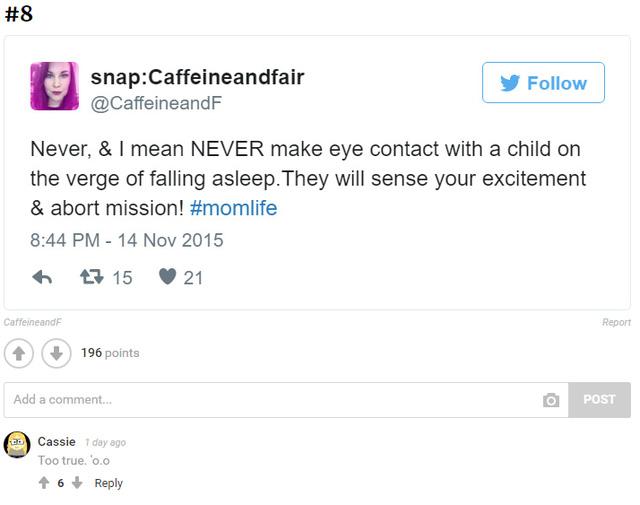Upvote the post with 196 points
Image resolution: width=640 pixels, height=505 pixels.
tap(19, 353)
